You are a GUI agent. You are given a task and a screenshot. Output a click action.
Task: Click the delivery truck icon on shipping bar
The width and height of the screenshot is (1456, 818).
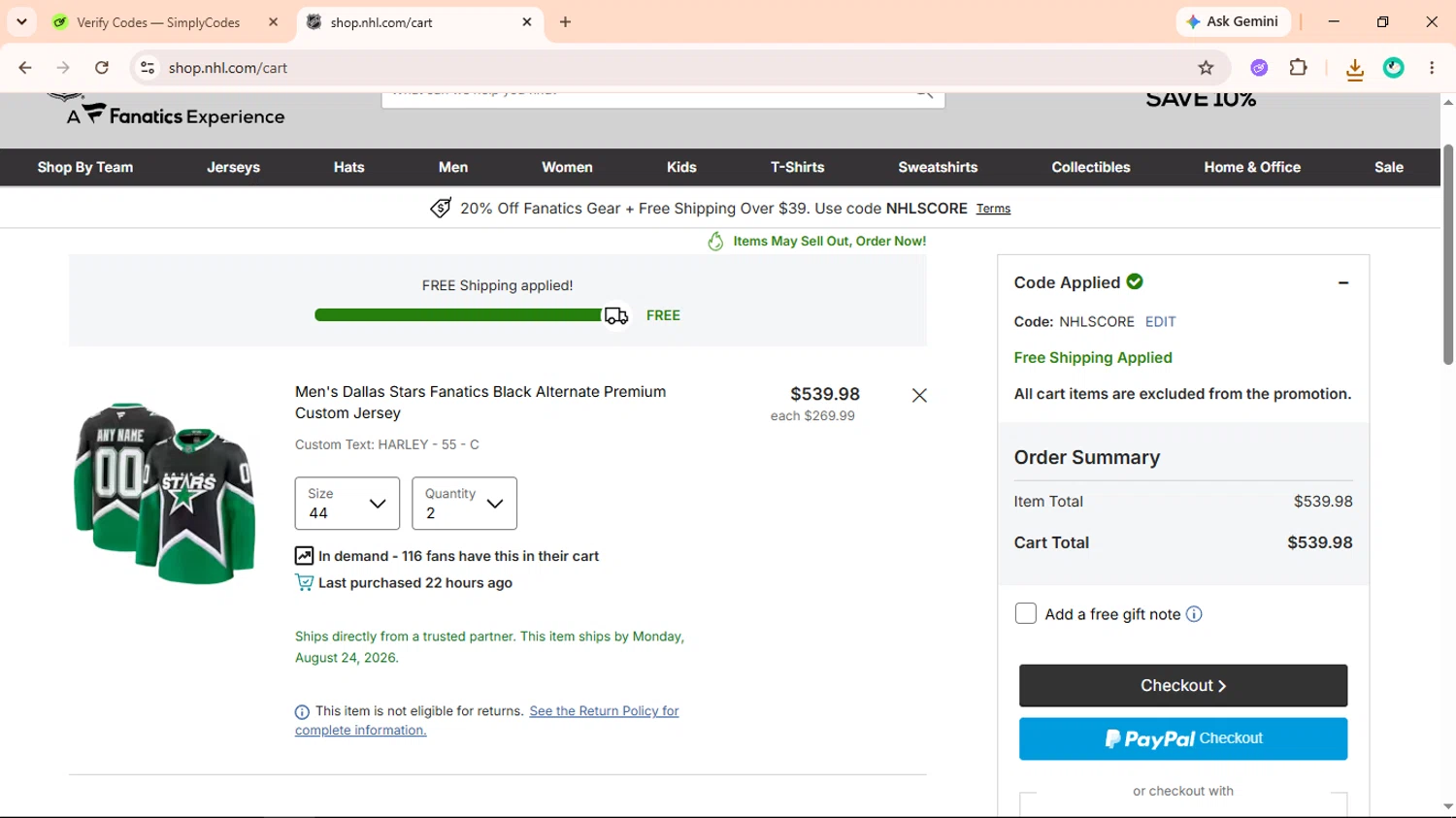coord(616,316)
